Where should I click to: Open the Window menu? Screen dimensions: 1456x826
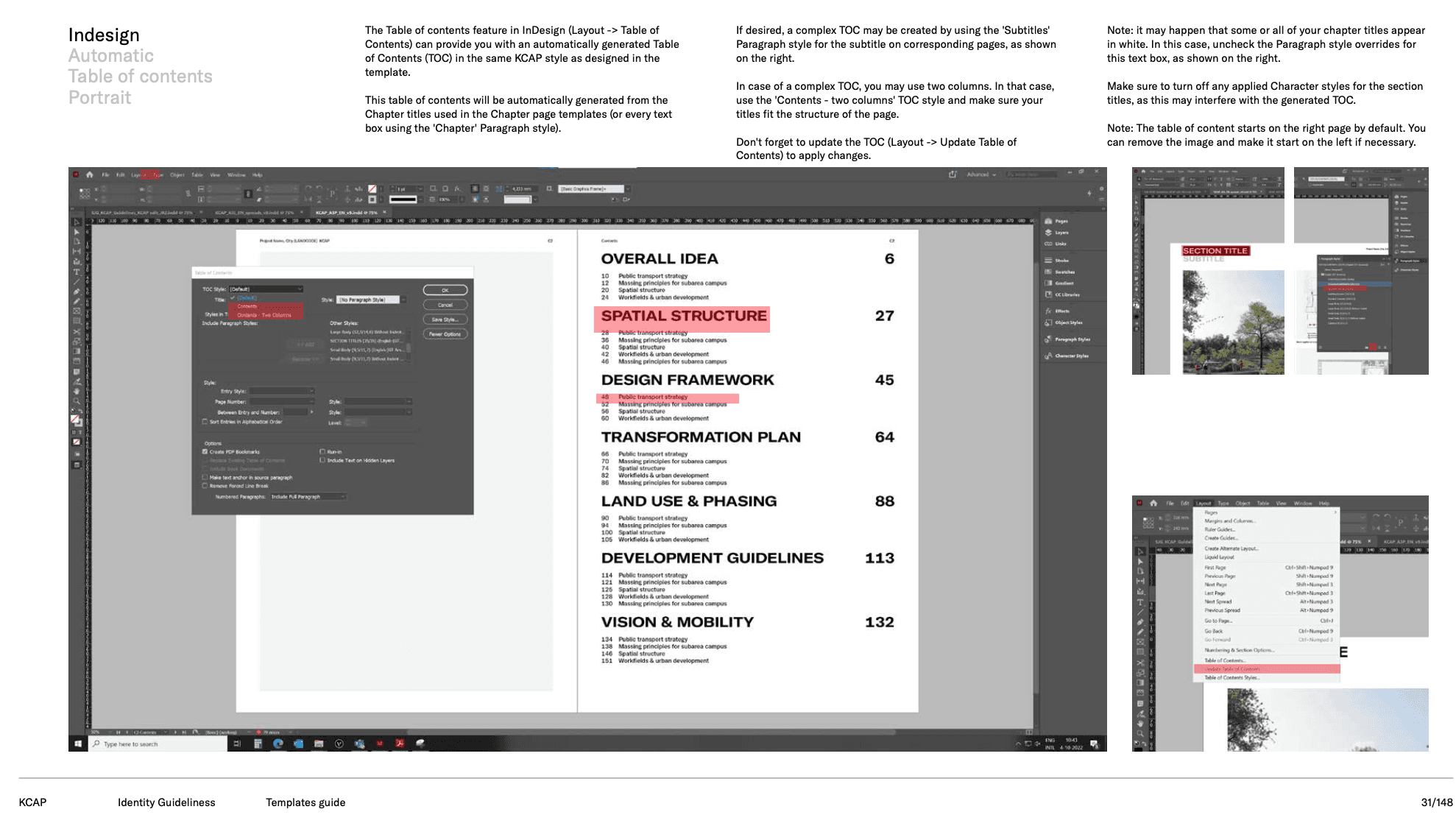(x=236, y=175)
